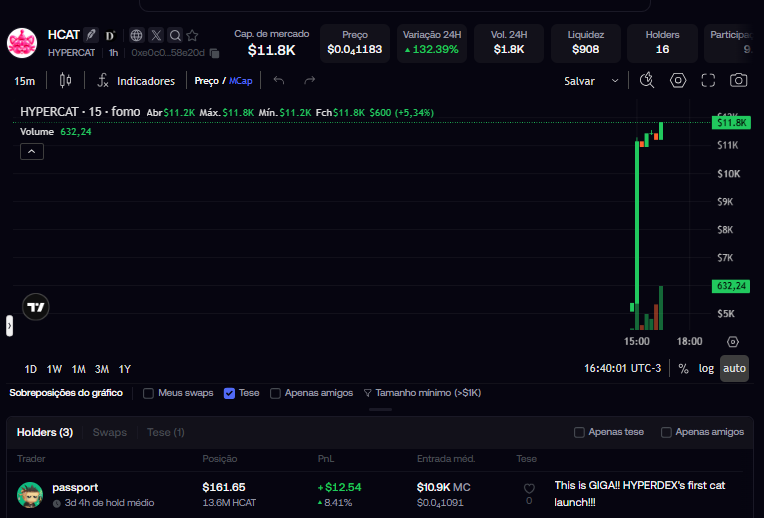The width and height of the screenshot is (764, 518).
Task: Click passport trader avatar
Action: coord(30,495)
